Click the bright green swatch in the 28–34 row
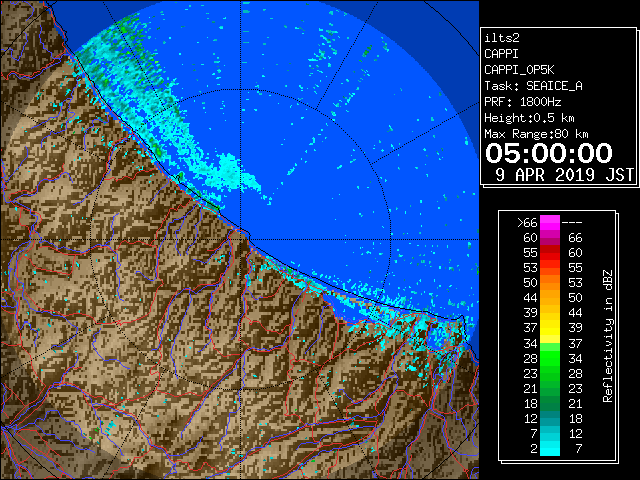Viewport: 640px width, 480px height. pyautogui.click(x=550, y=358)
